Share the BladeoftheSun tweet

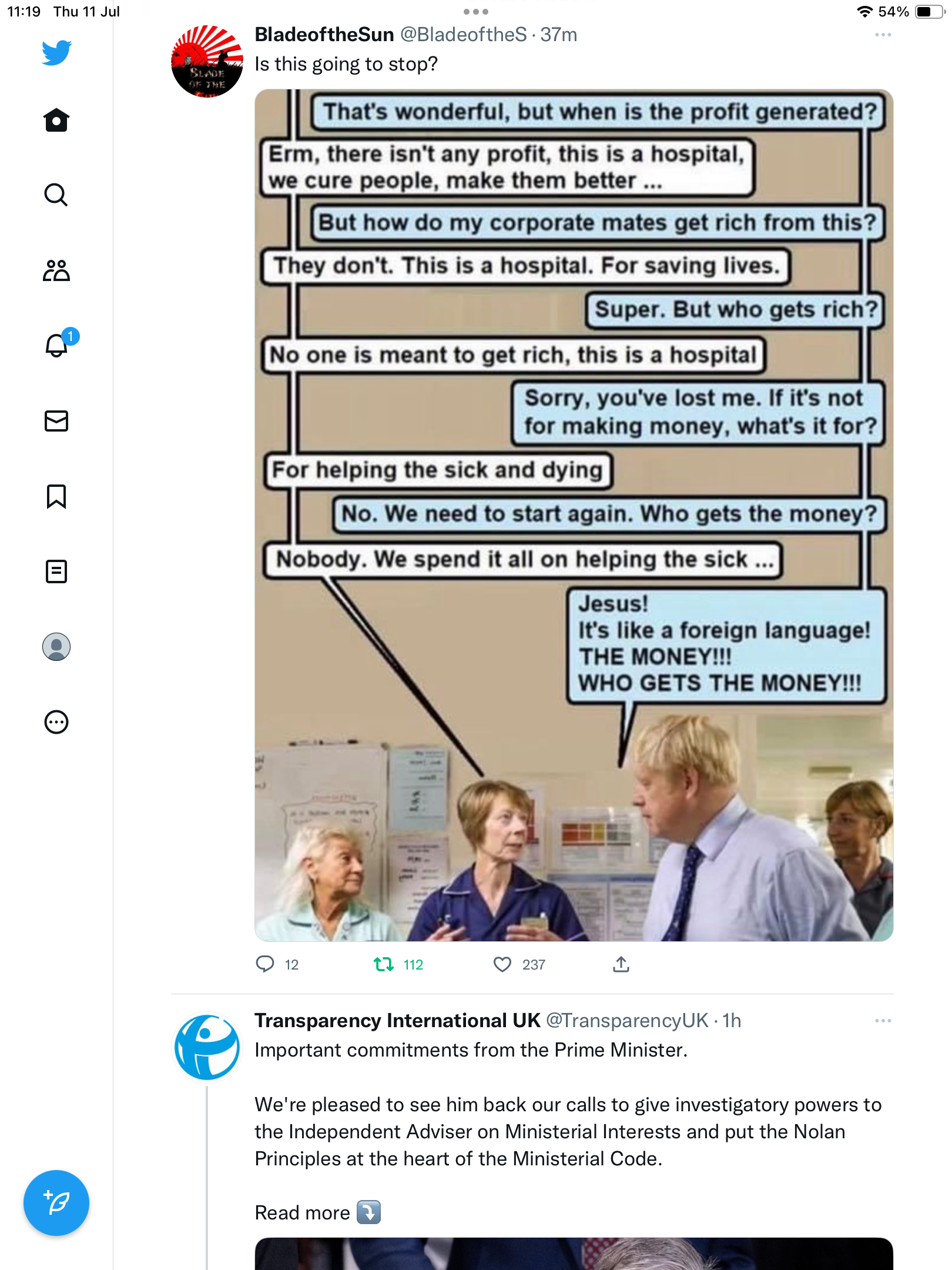tap(621, 964)
